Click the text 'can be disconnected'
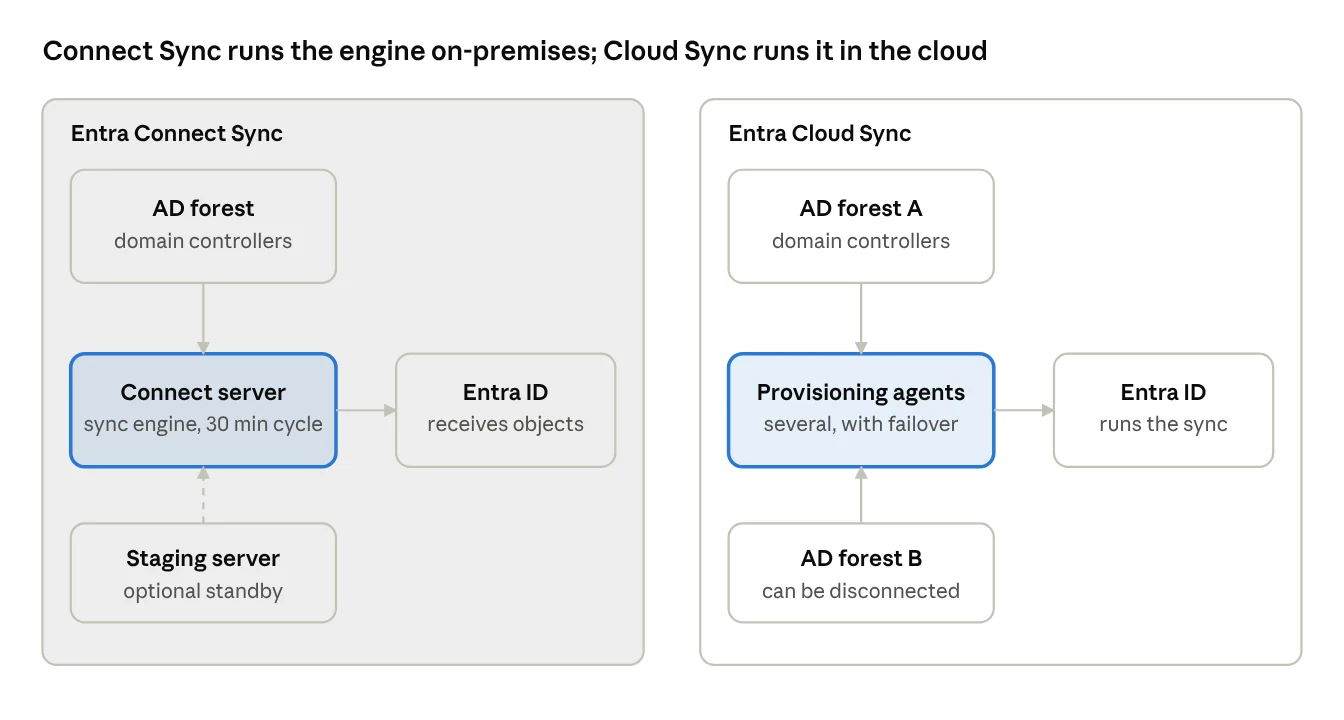1344x720 pixels. coord(861,591)
